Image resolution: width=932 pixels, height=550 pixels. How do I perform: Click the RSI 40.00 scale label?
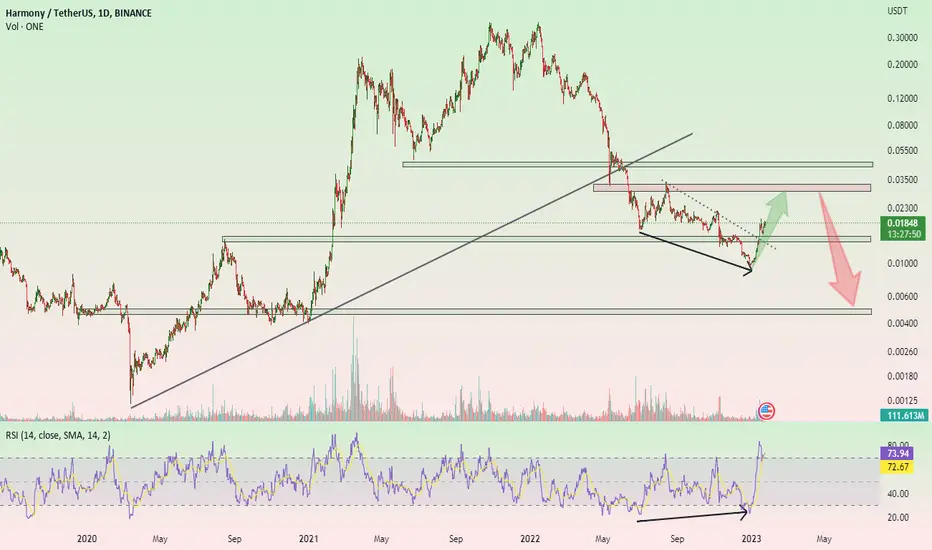tap(898, 494)
